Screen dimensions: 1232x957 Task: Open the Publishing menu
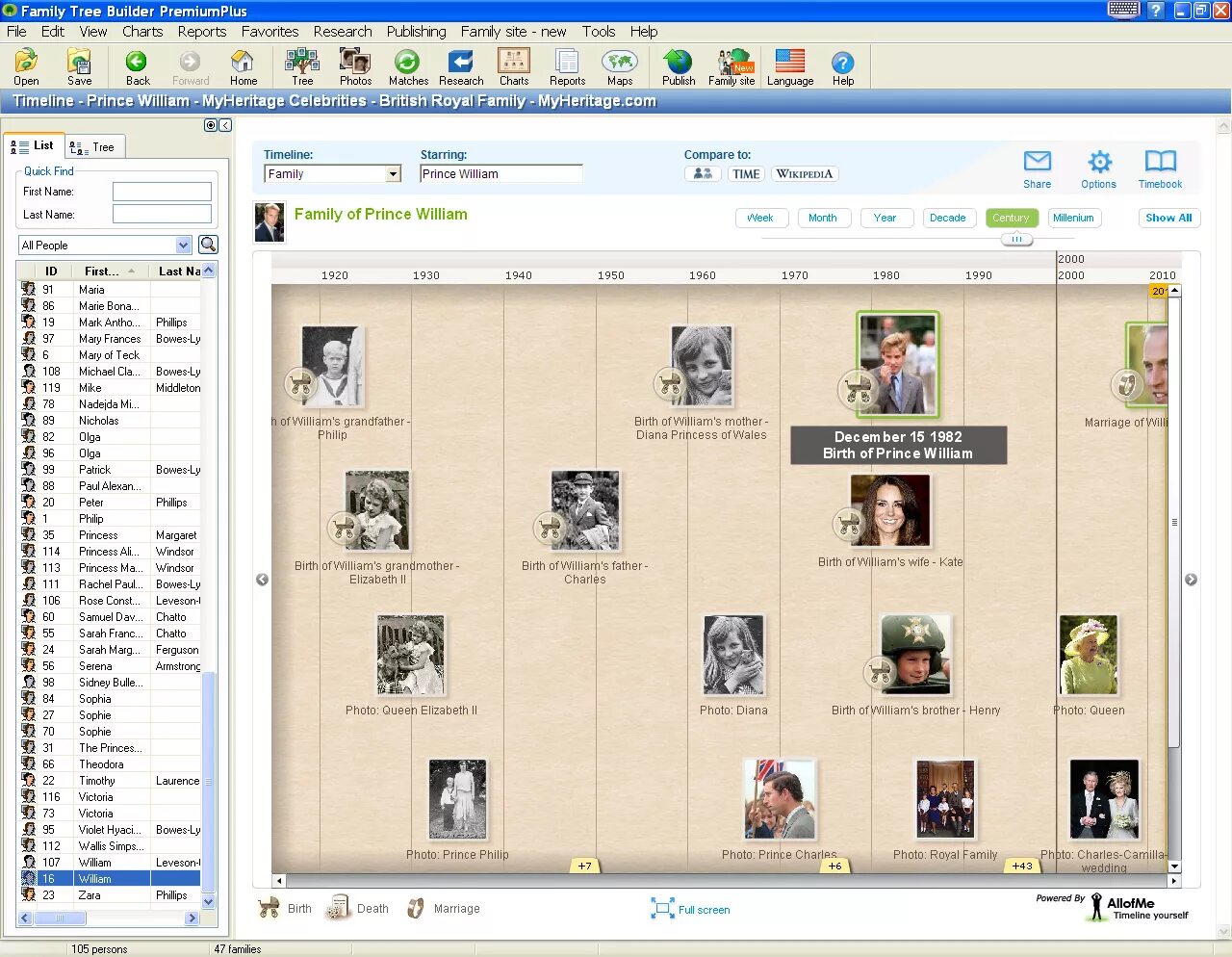pos(416,31)
